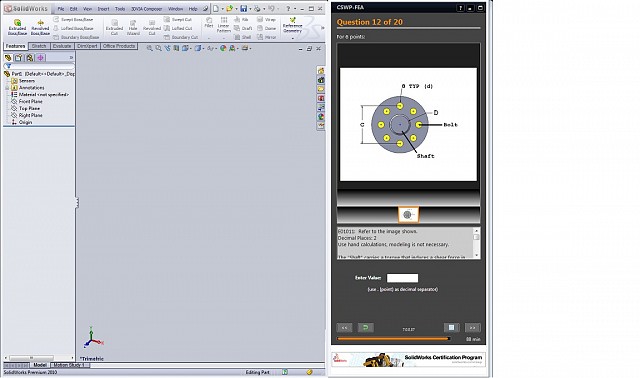Click the Edit Appearance sphere icon
The image size is (640, 378).
point(223,48)
